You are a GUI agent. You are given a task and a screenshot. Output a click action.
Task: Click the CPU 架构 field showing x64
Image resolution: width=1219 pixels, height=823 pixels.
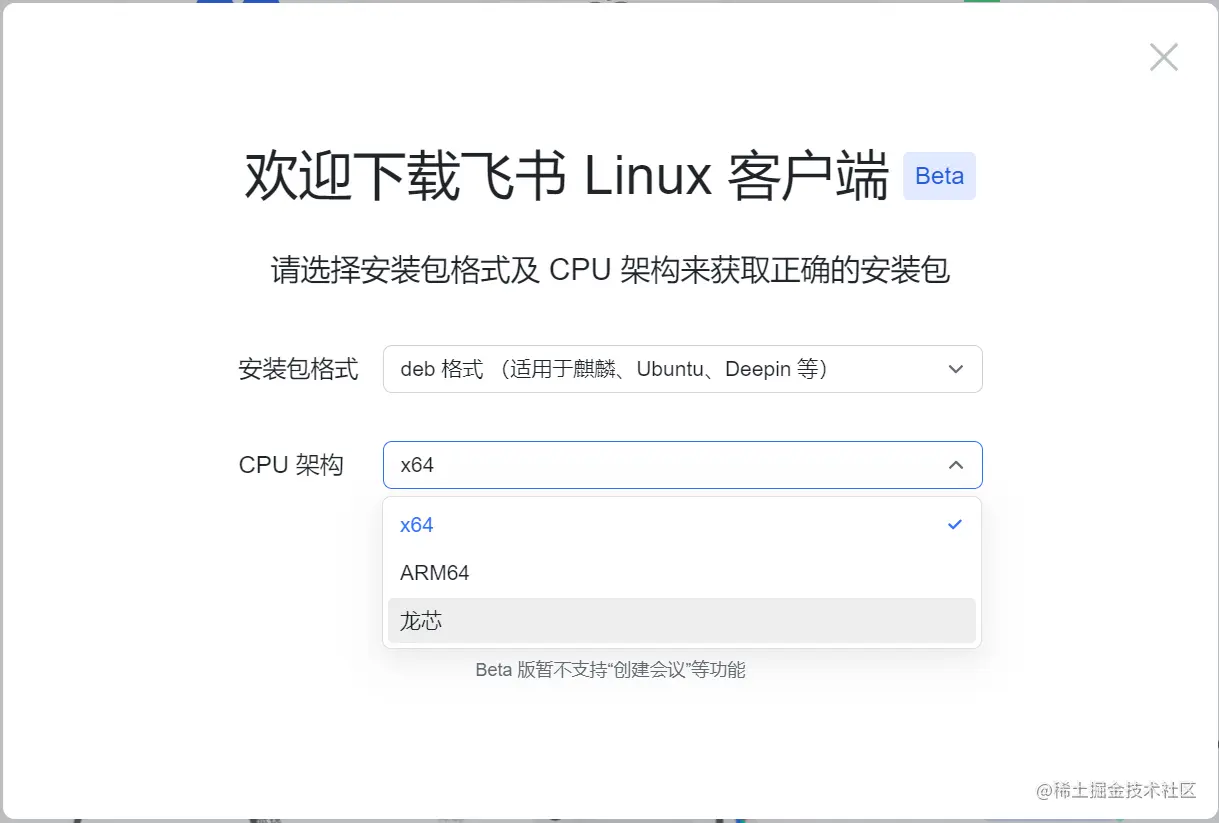click(682, 465)
